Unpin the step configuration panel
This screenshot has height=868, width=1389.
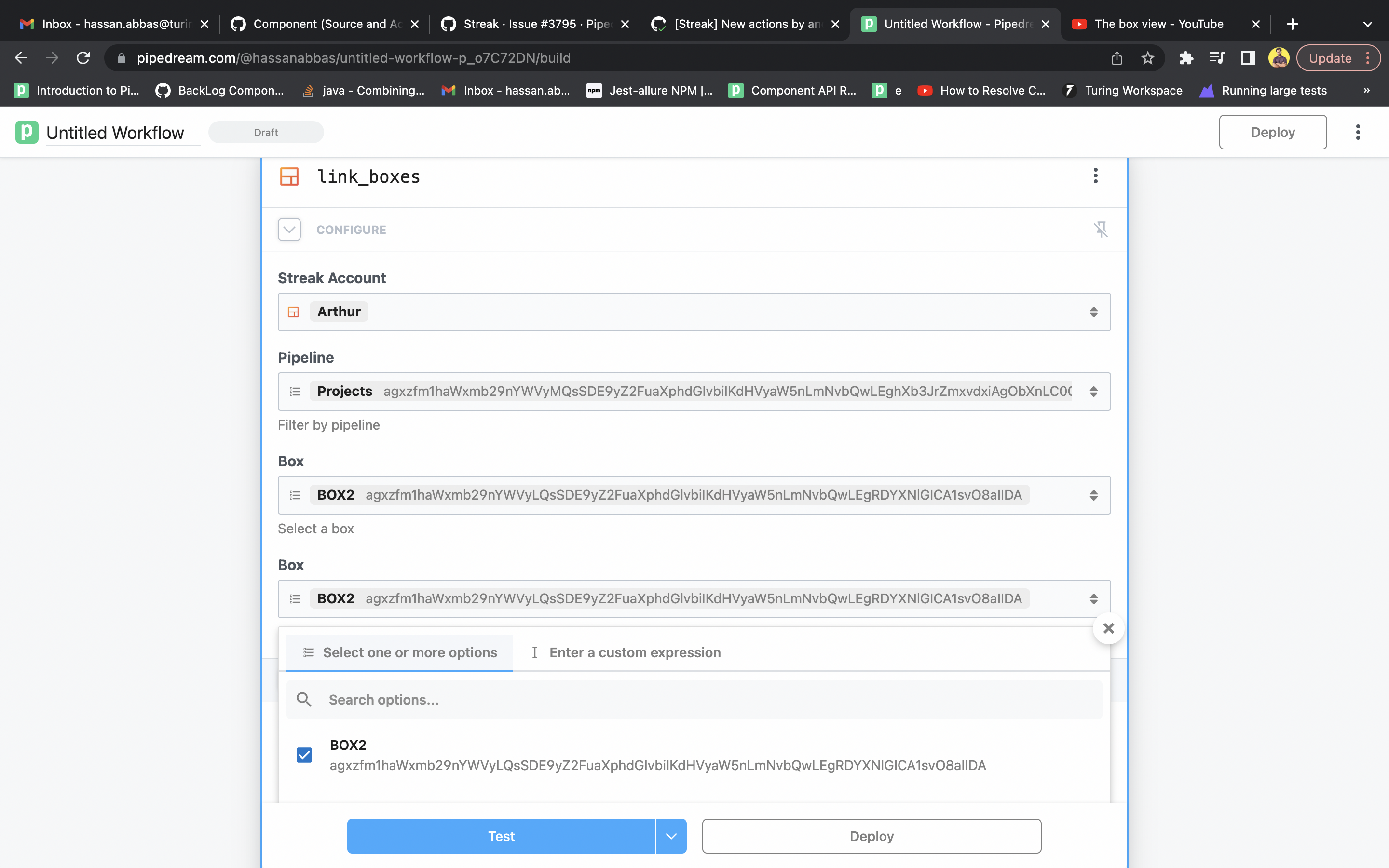[1102, 229]
